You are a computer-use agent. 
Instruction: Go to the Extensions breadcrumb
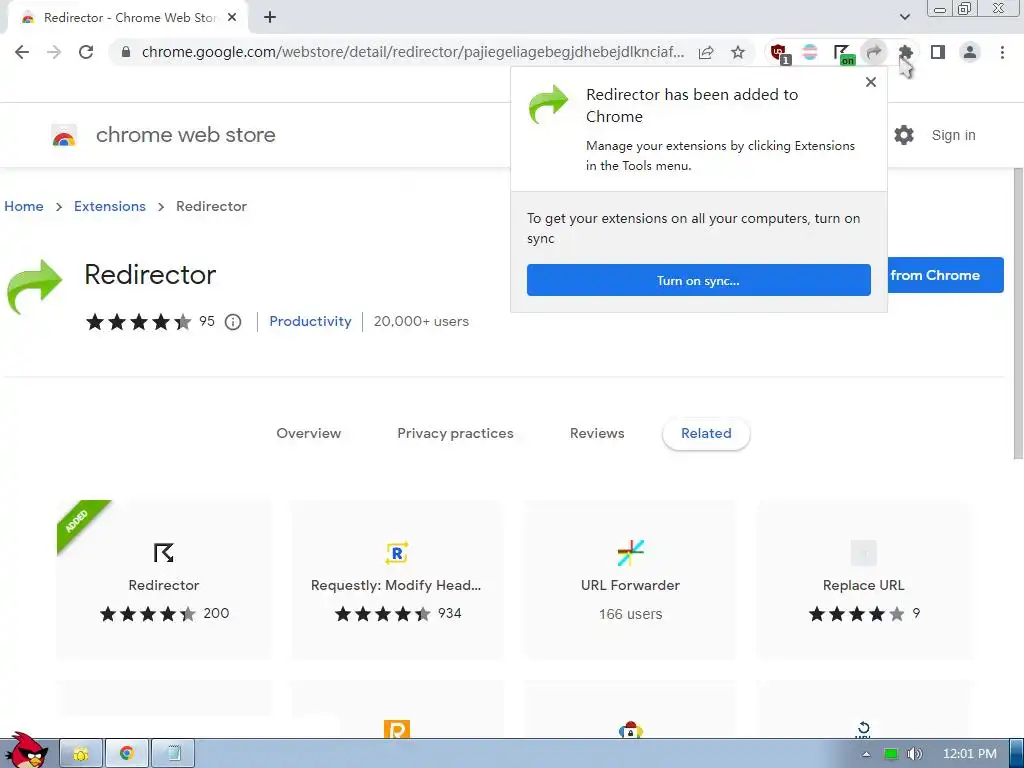[x=110, y=206]
